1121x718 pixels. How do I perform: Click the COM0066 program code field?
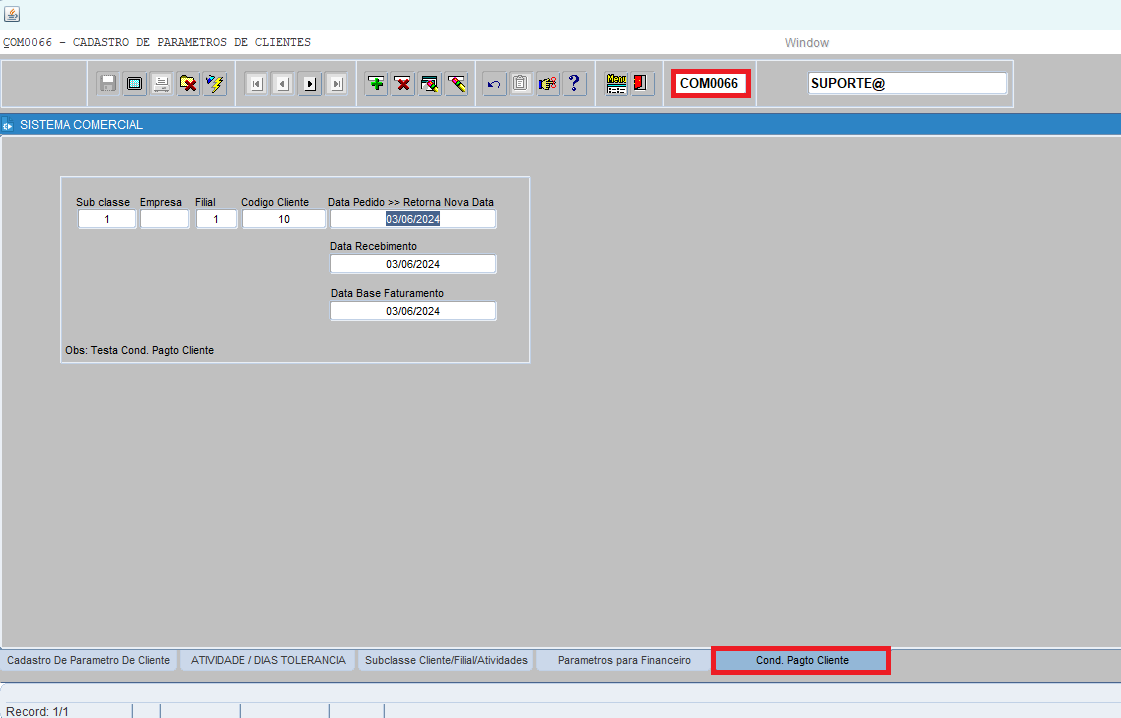coord(711,84)
